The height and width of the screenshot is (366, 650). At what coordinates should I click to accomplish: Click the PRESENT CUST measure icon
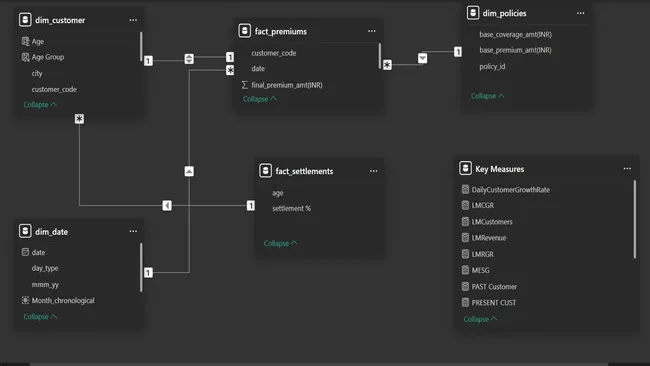point(465,302)
